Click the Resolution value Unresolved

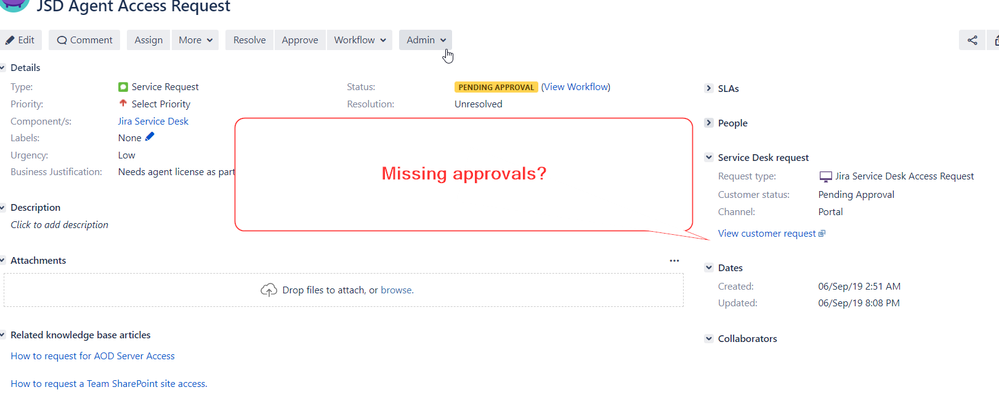(478, 104)
